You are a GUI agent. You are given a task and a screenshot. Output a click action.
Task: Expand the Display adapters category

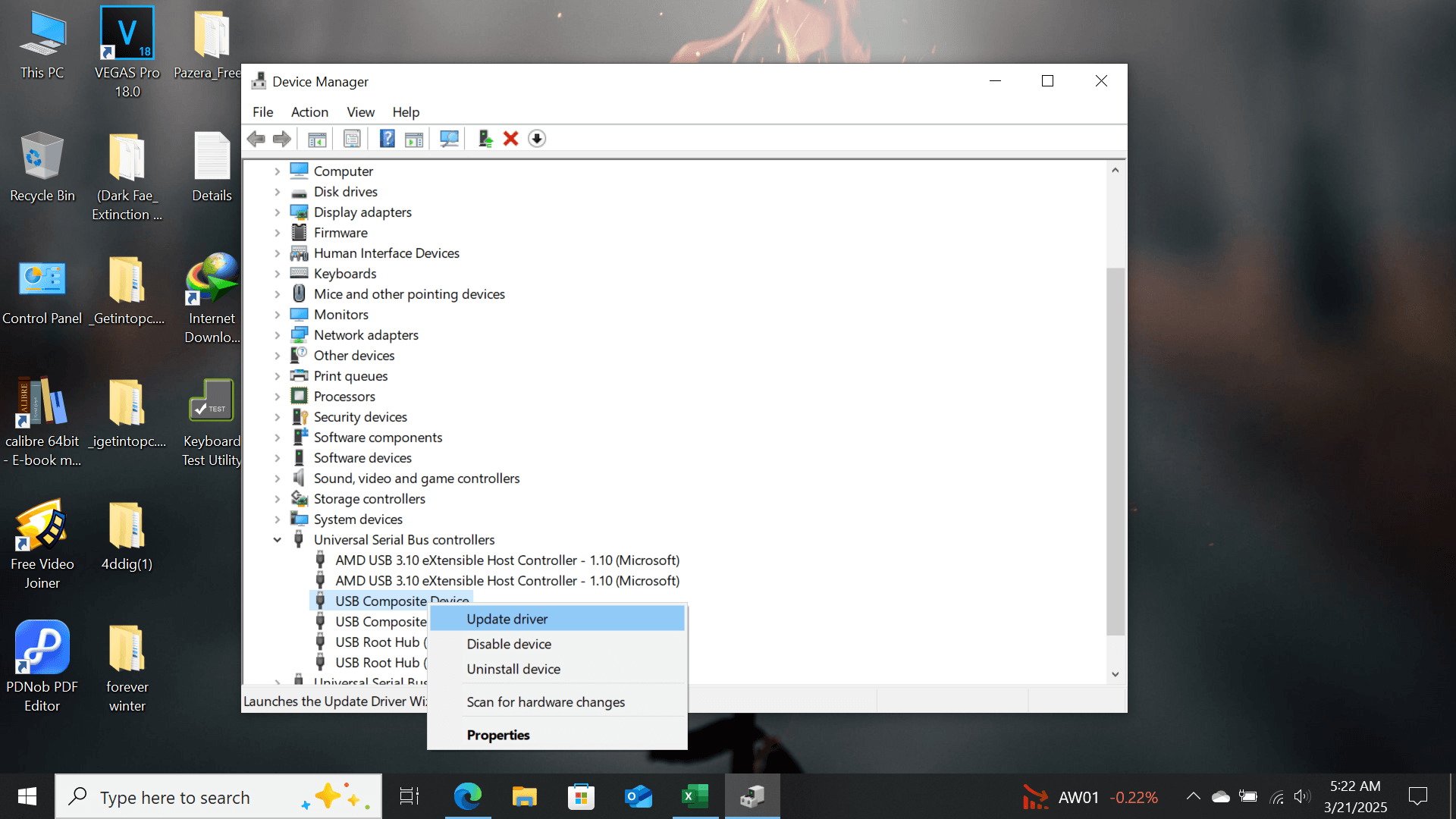pyautogui.click(x=278, y=212)
